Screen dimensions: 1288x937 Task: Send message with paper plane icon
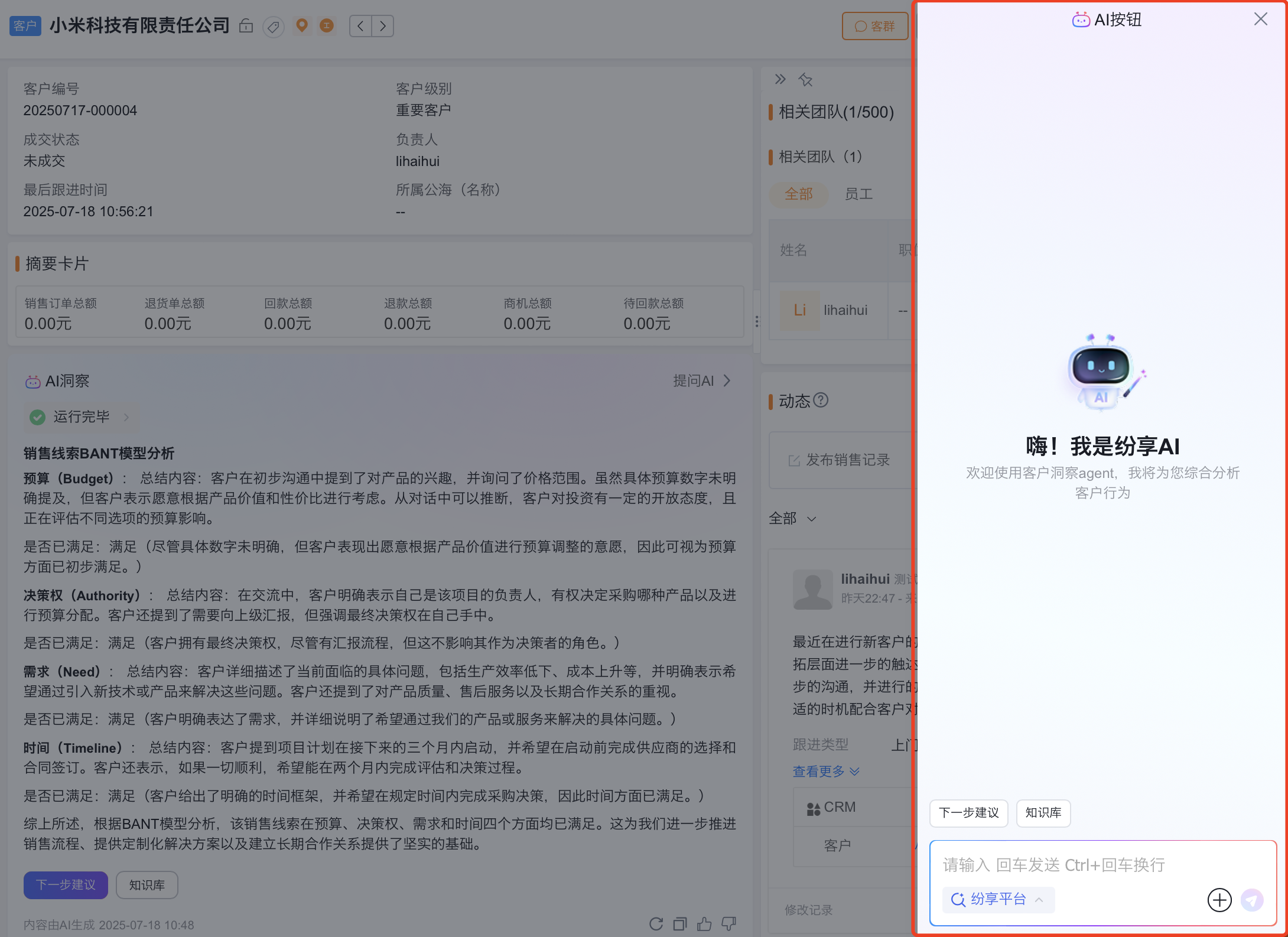click(1252, 900)
